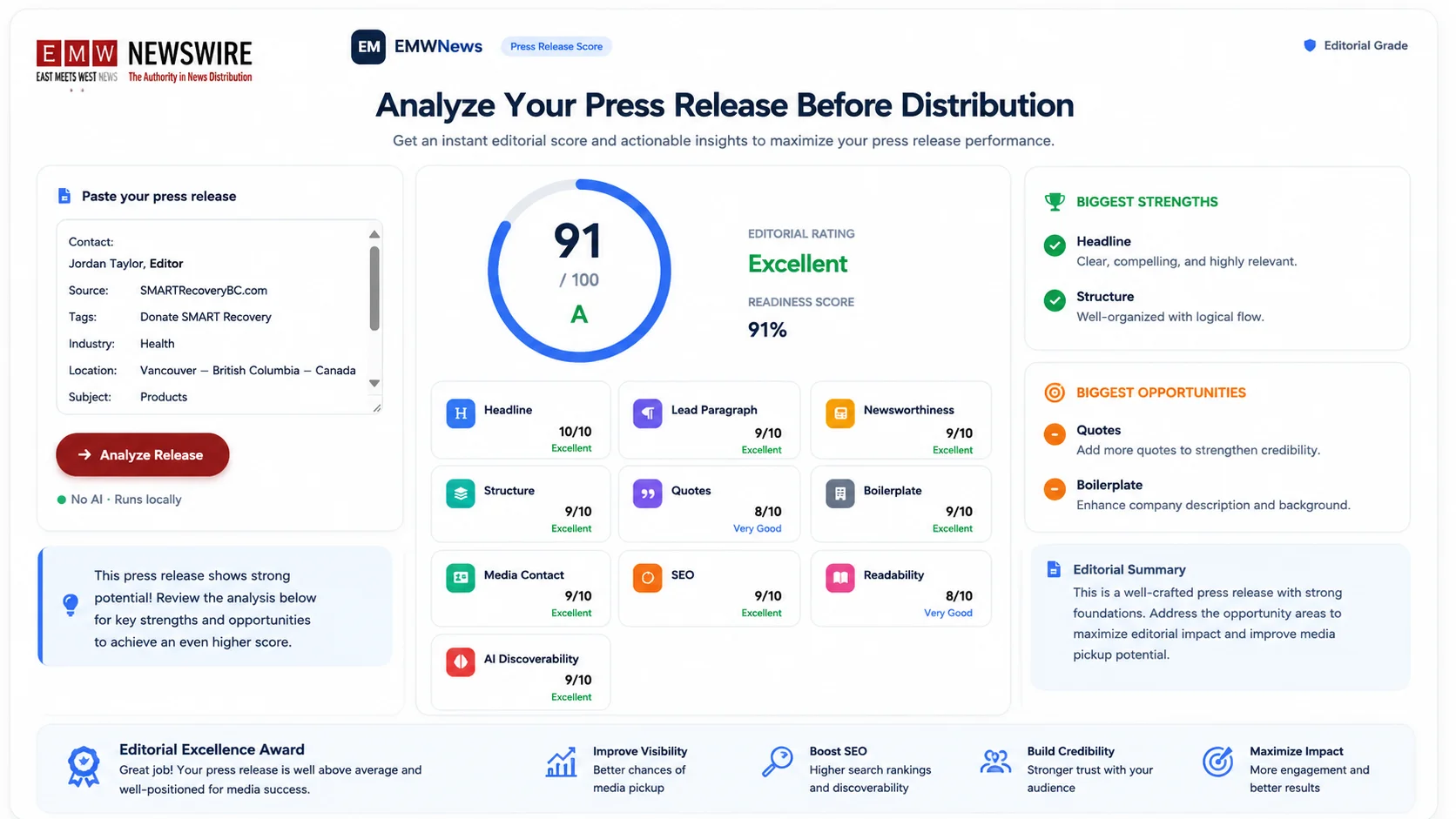Click inside the press release text area
The image size is (1456, 819).
219,317
